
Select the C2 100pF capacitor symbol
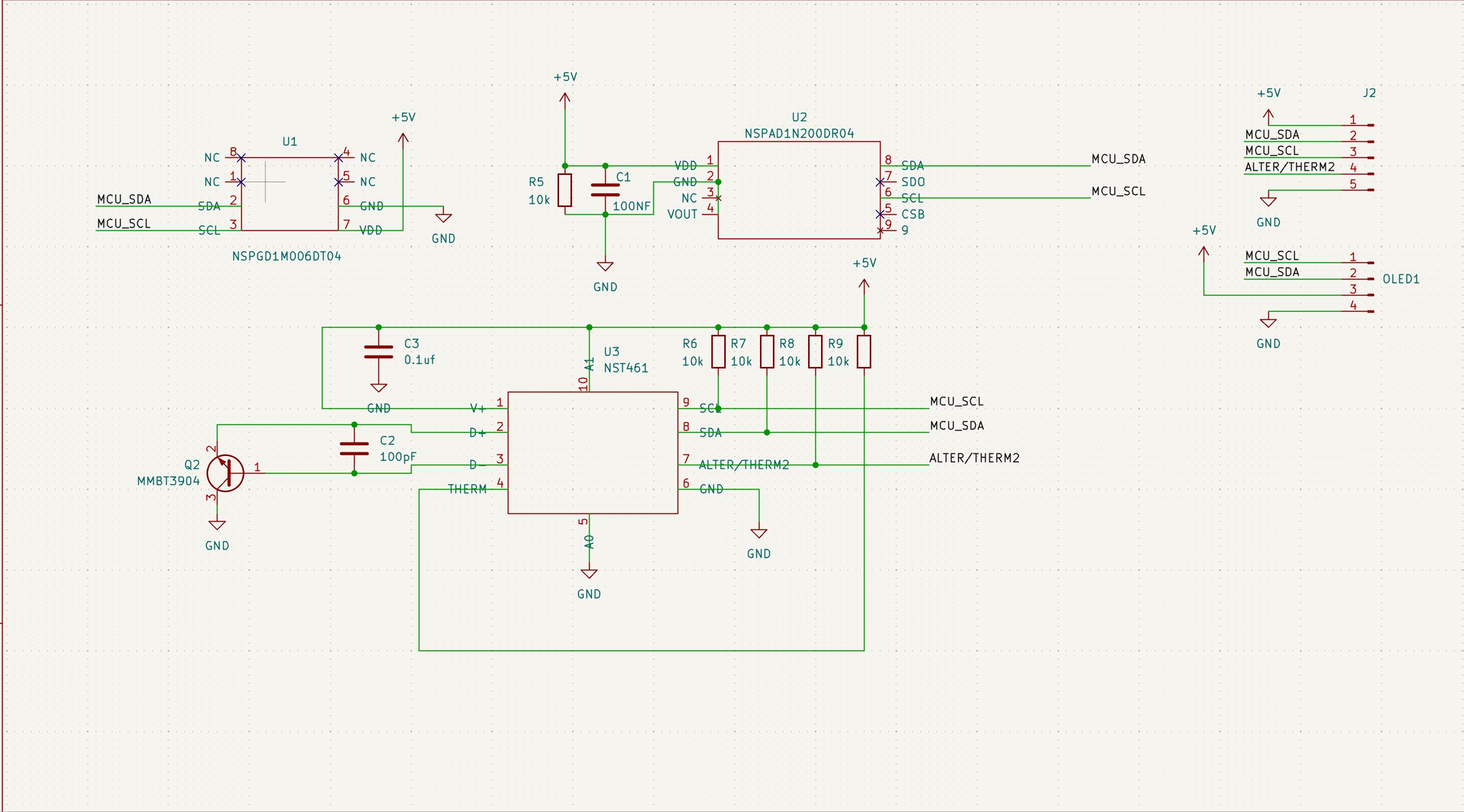[x=354, y=449]
